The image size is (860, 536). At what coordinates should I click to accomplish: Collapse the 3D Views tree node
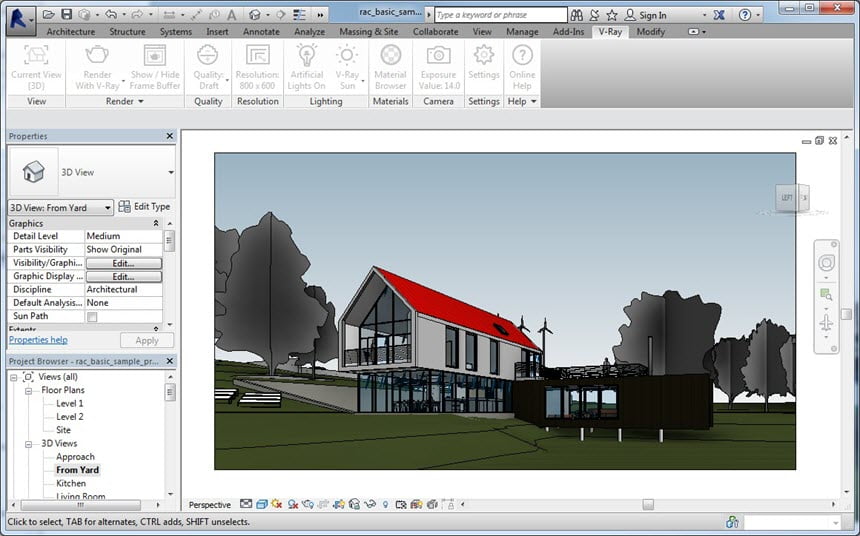click(x=28, y=444)
